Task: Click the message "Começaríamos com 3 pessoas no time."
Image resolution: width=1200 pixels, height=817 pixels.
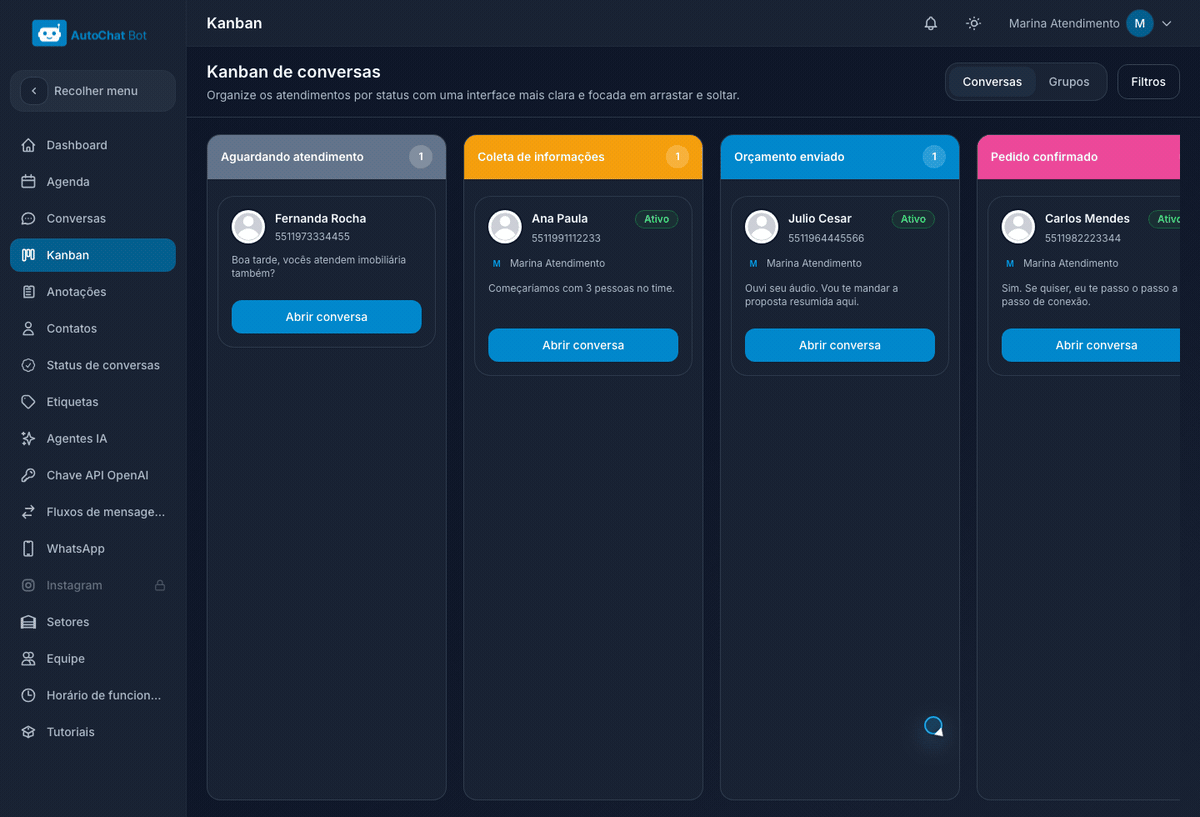Action: pyautogui.click(x=581, y=288)
